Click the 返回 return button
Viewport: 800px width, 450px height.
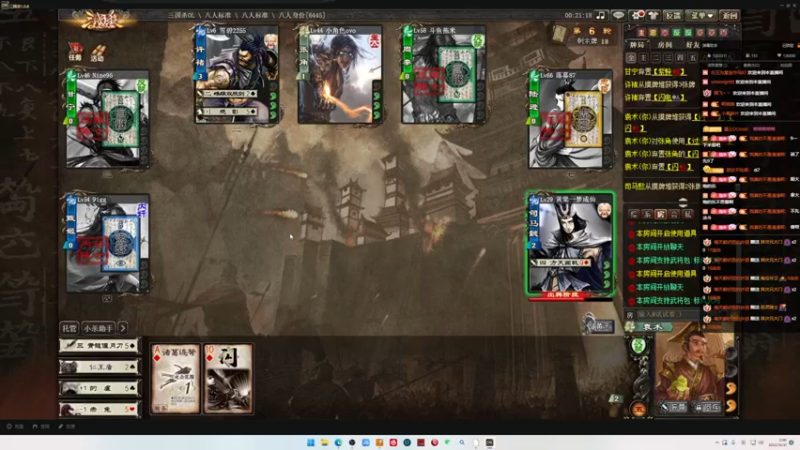click(x=730, y=15)
